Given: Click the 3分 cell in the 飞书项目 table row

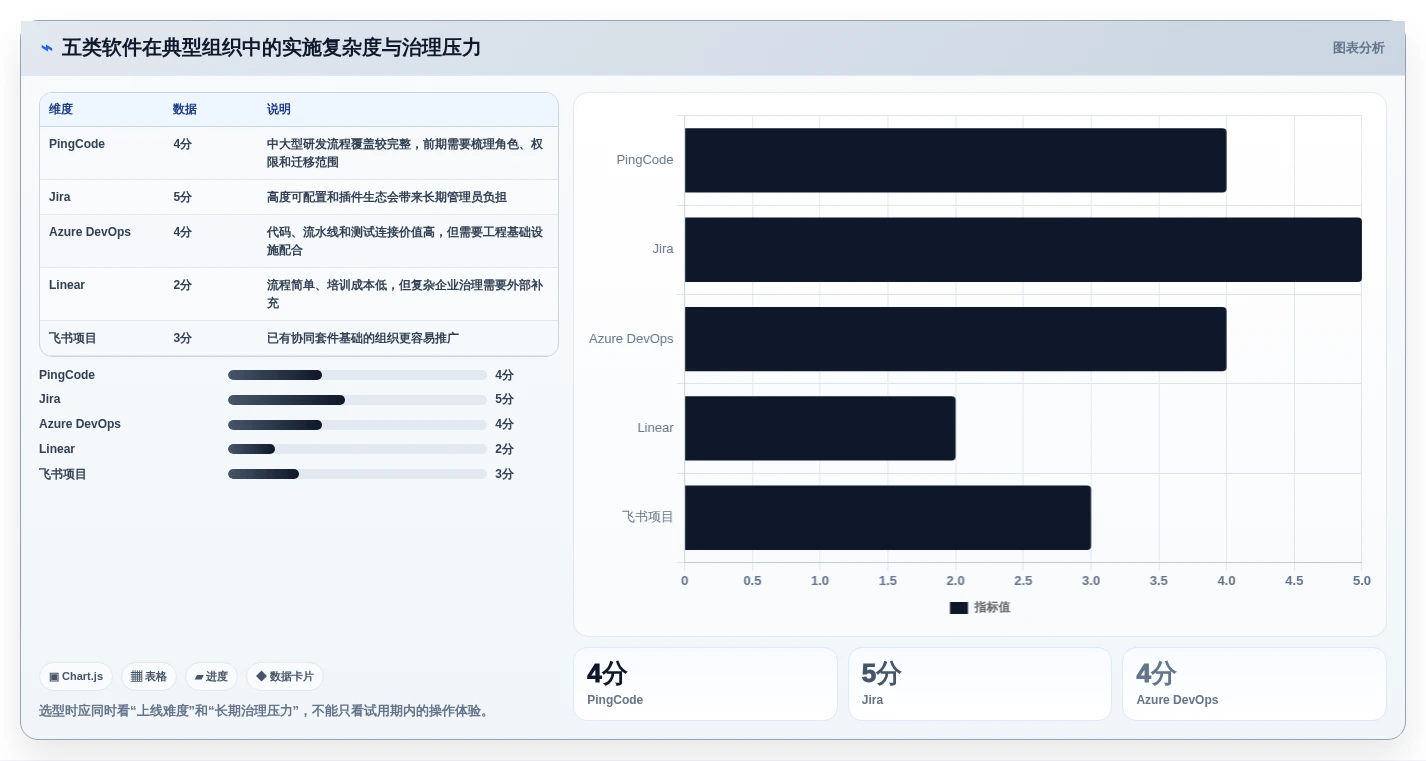Looking at the screenshot, I should click(182, 338).
